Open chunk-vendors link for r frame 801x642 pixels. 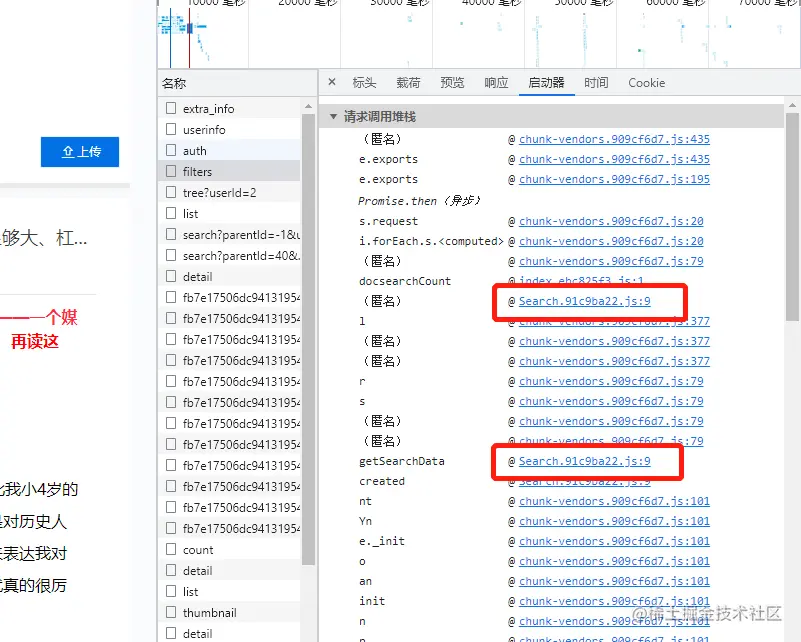click(x=611, y=381)
